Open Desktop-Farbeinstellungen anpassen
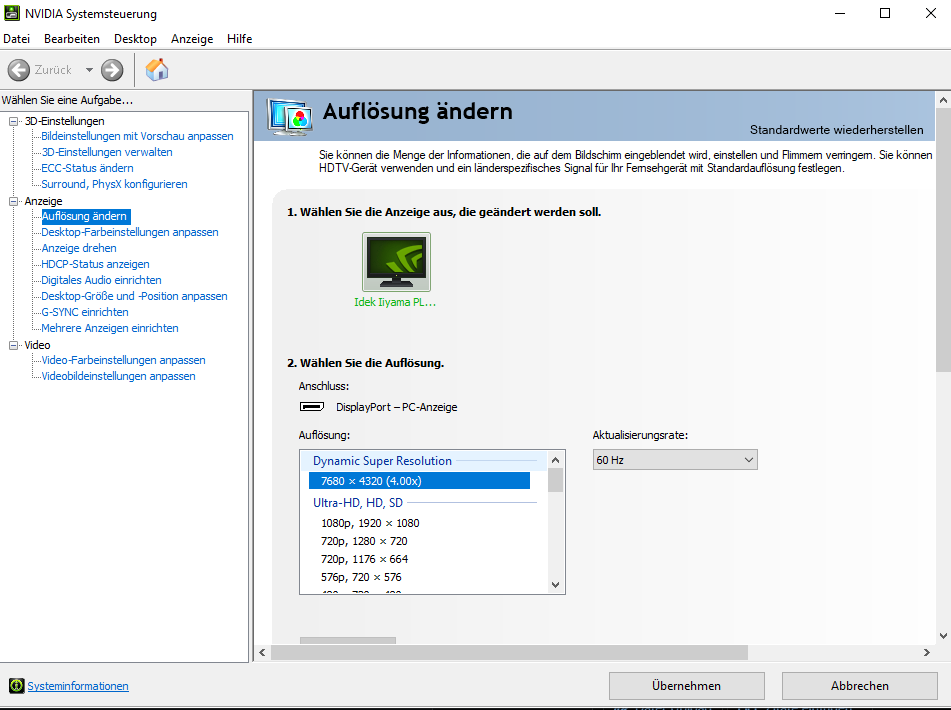Image resolution: width=951 pixels, height=710 pixels. pos(130,232)
